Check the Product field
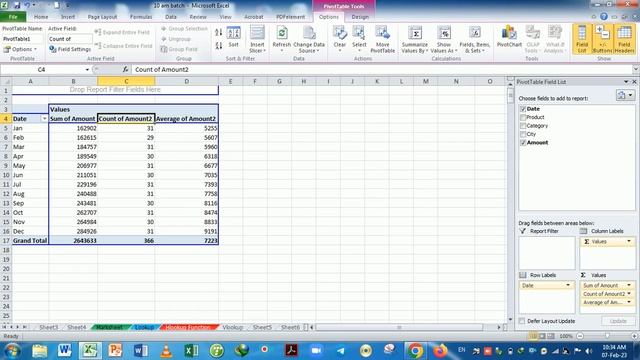640x360 pixels. (523, 117)
